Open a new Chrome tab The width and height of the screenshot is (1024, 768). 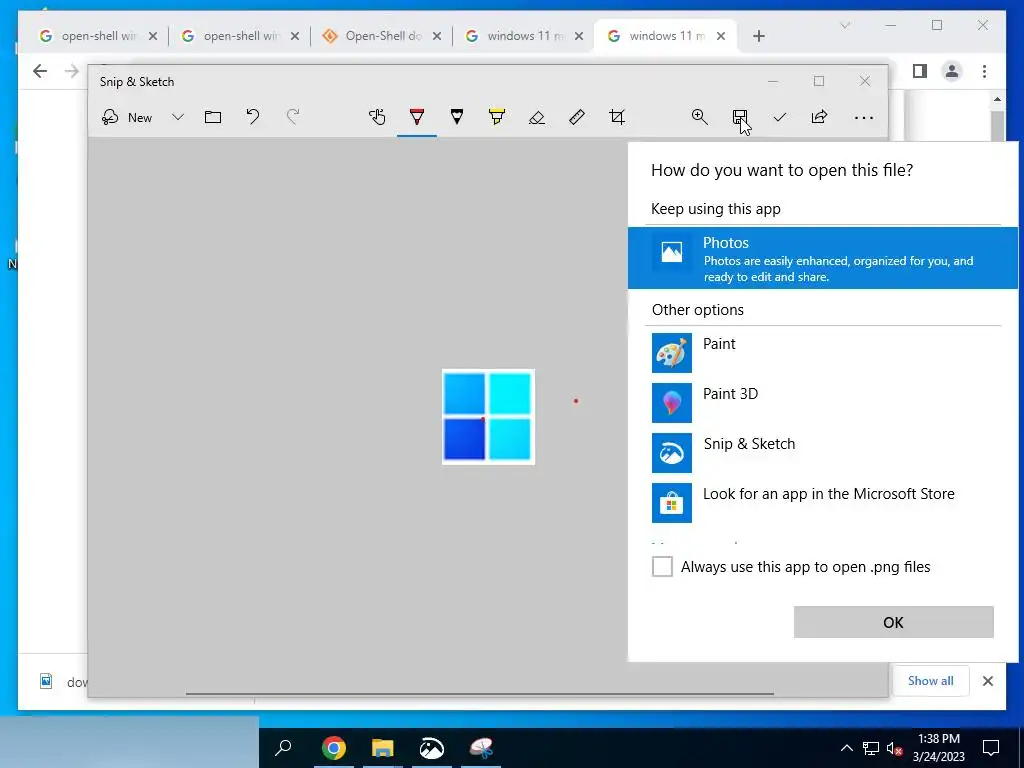758,36
